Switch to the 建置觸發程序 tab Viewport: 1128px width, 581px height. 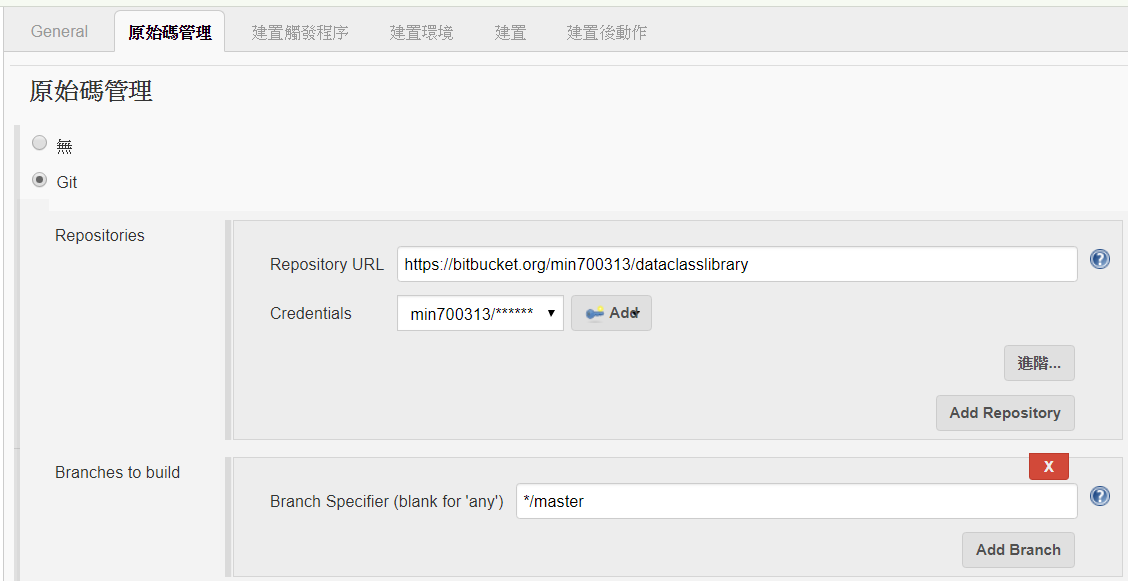[300, 32]
